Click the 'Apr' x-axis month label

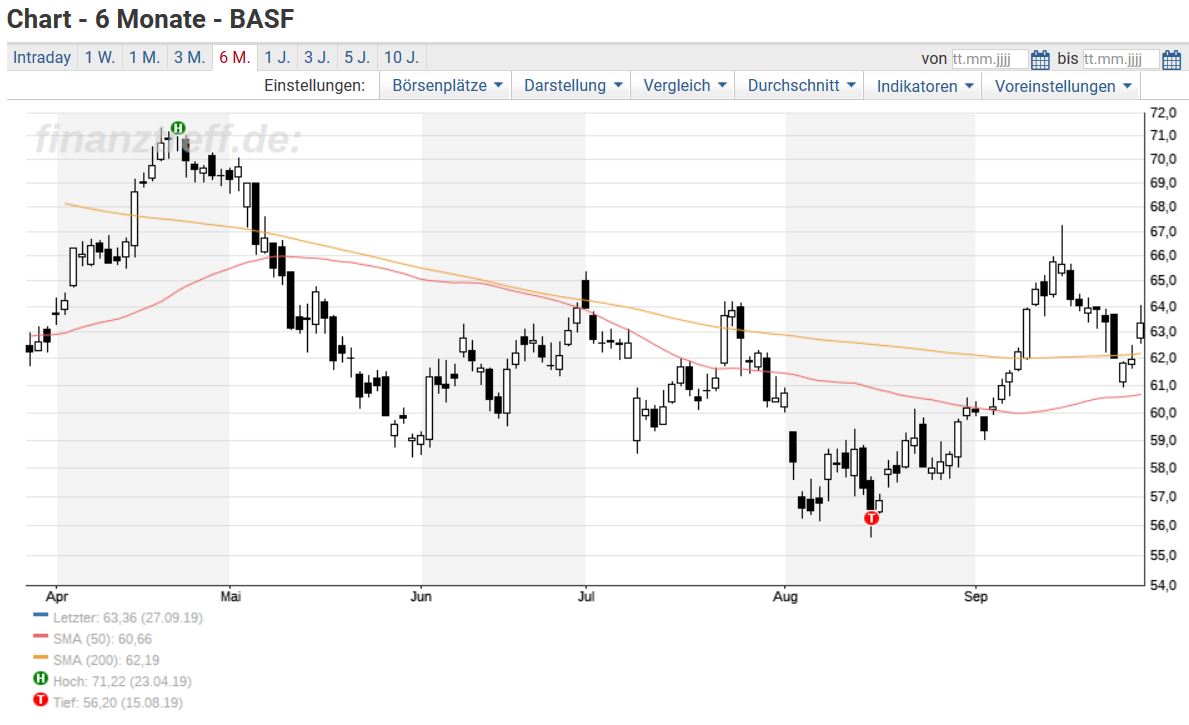click(57, 597)
